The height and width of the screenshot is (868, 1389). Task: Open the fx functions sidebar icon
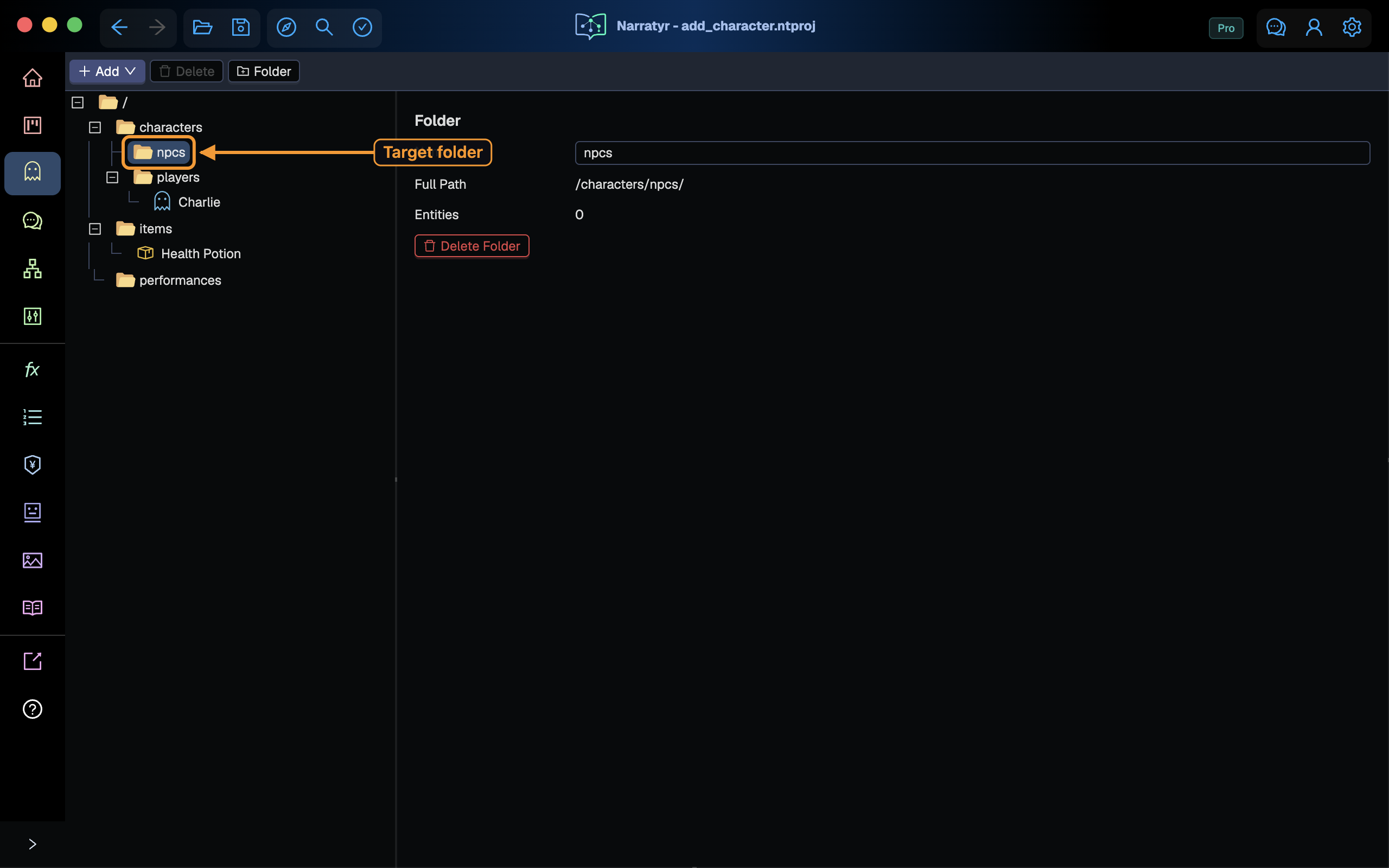[x=33, y=369]
